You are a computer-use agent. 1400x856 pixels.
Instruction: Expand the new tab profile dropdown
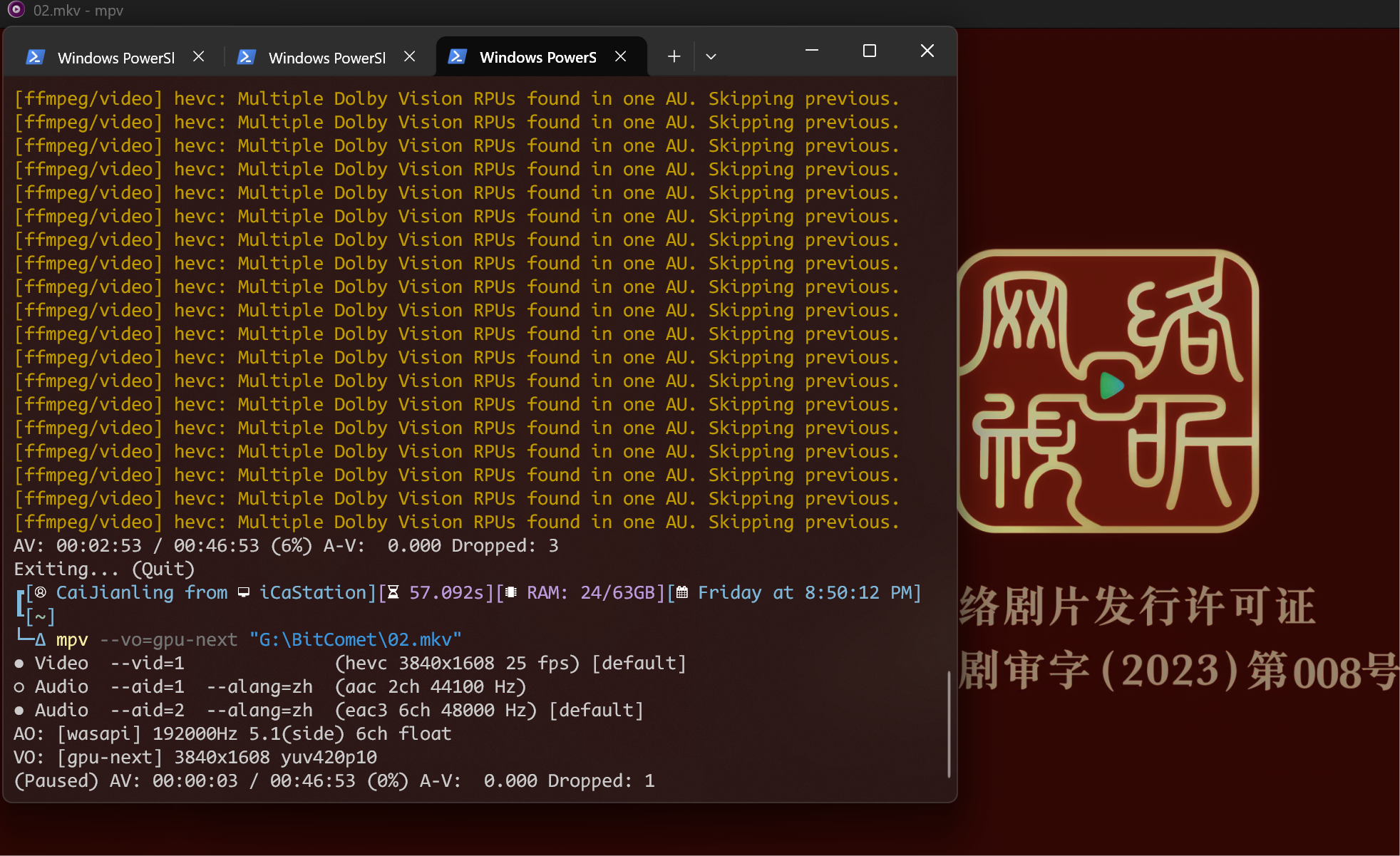pyautogui.click(x=711, y=56)
